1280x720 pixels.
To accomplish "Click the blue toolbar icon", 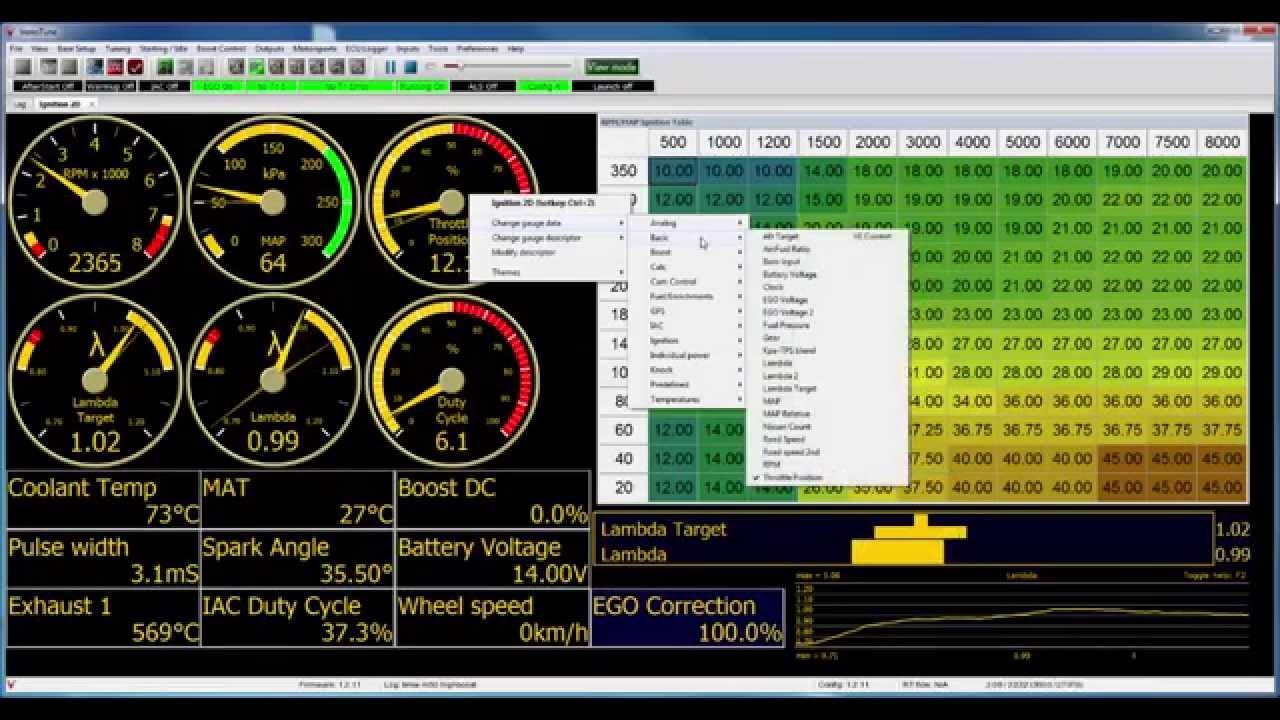I will pos(95,67).
